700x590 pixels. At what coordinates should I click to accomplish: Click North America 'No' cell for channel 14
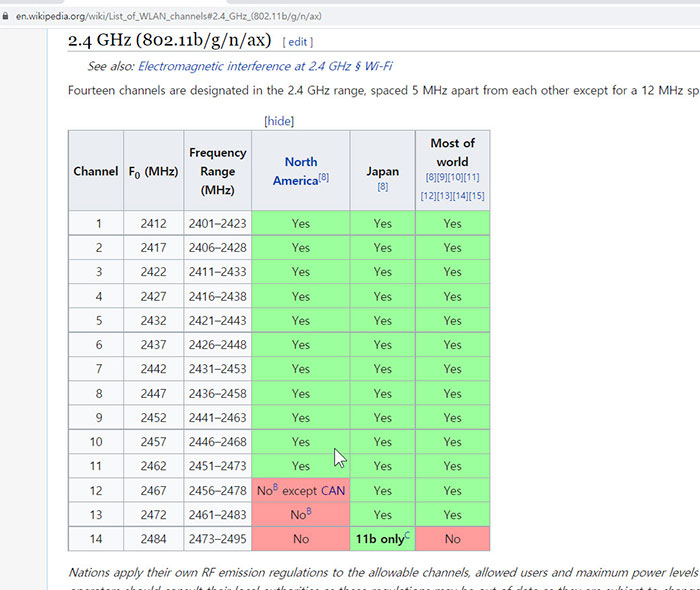click(x=301, y=539)
